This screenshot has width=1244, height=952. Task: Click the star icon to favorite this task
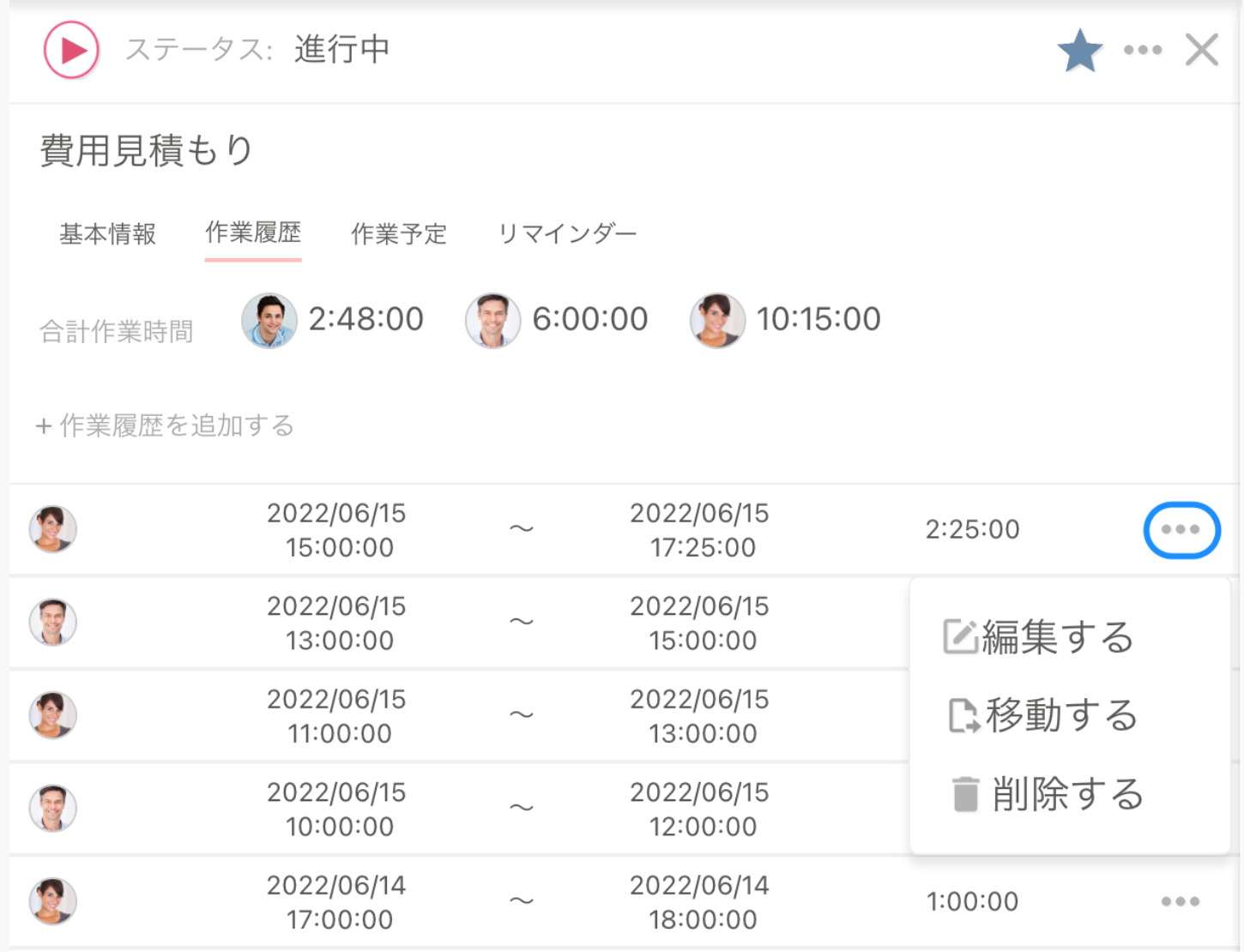point(1079,49)
